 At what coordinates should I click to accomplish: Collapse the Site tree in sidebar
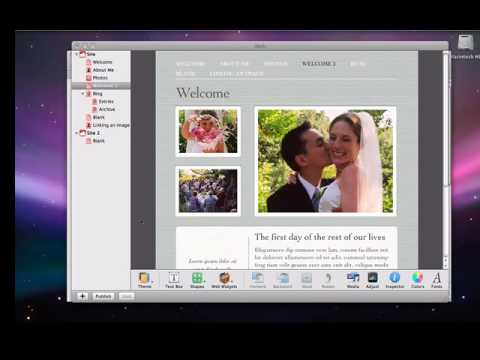tap(76, 54)
